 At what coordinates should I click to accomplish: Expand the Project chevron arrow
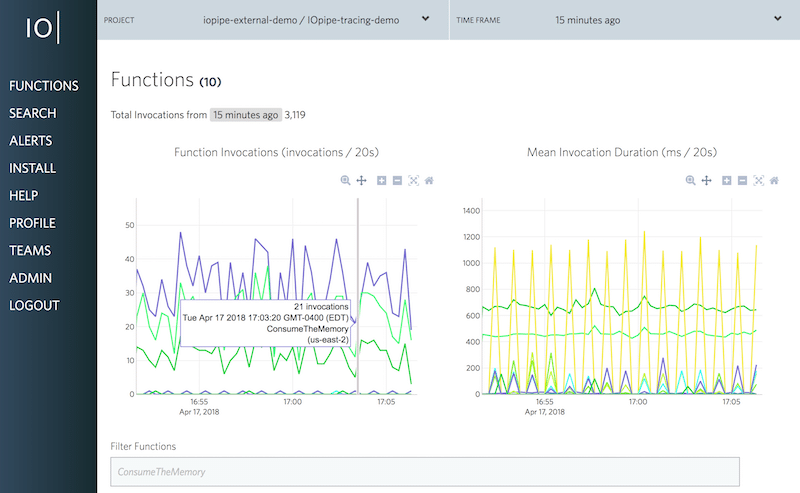[x=425, y=19]
